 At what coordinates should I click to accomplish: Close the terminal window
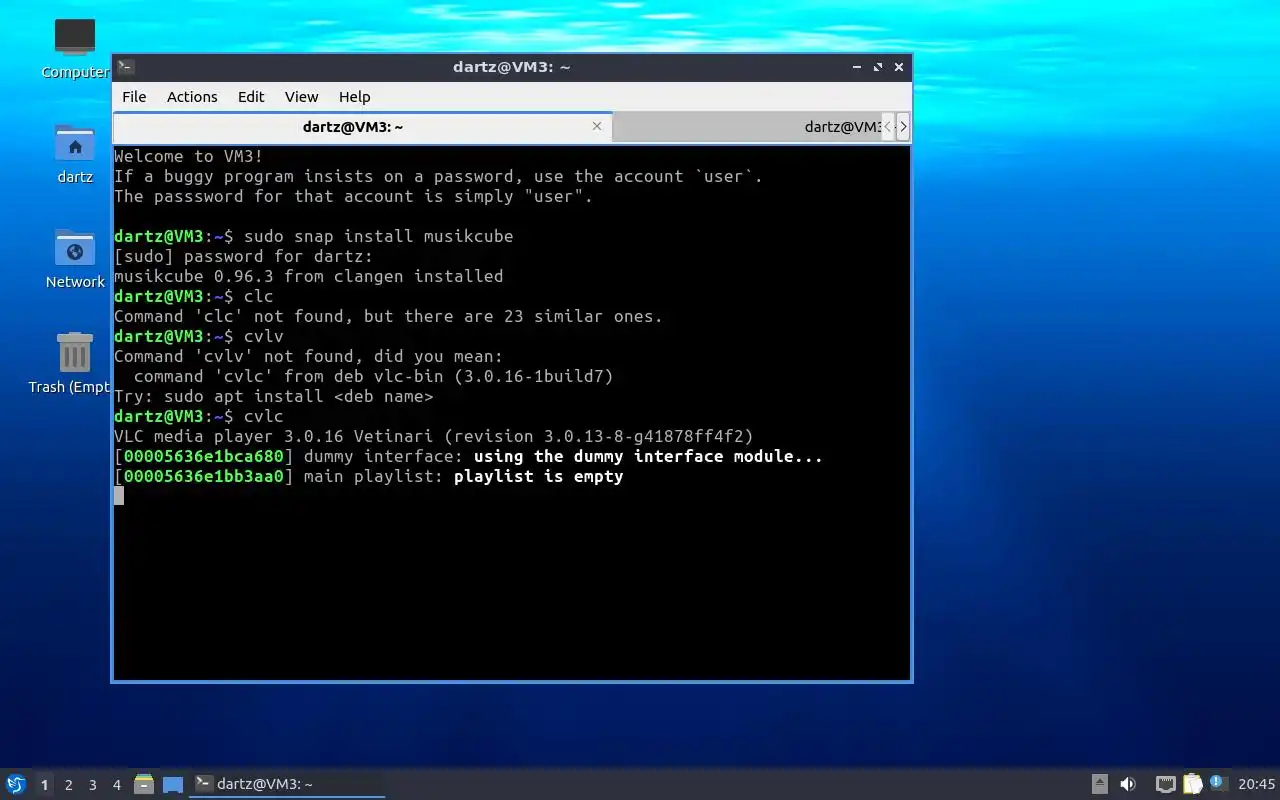point(899,67)
